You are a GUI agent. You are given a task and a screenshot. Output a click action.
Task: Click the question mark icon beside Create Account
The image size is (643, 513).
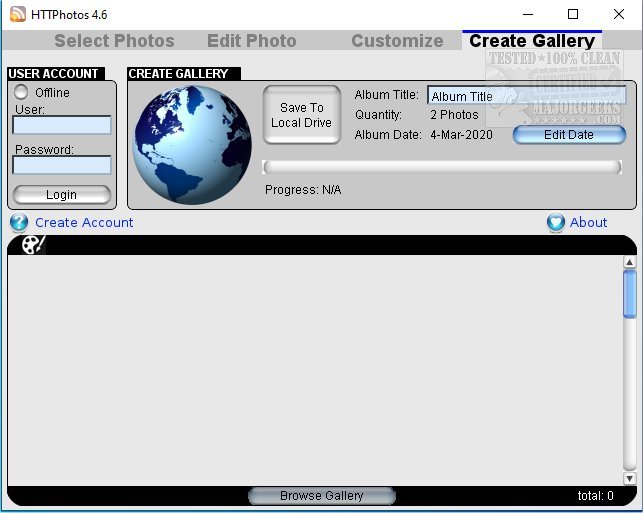click(19, 223)
